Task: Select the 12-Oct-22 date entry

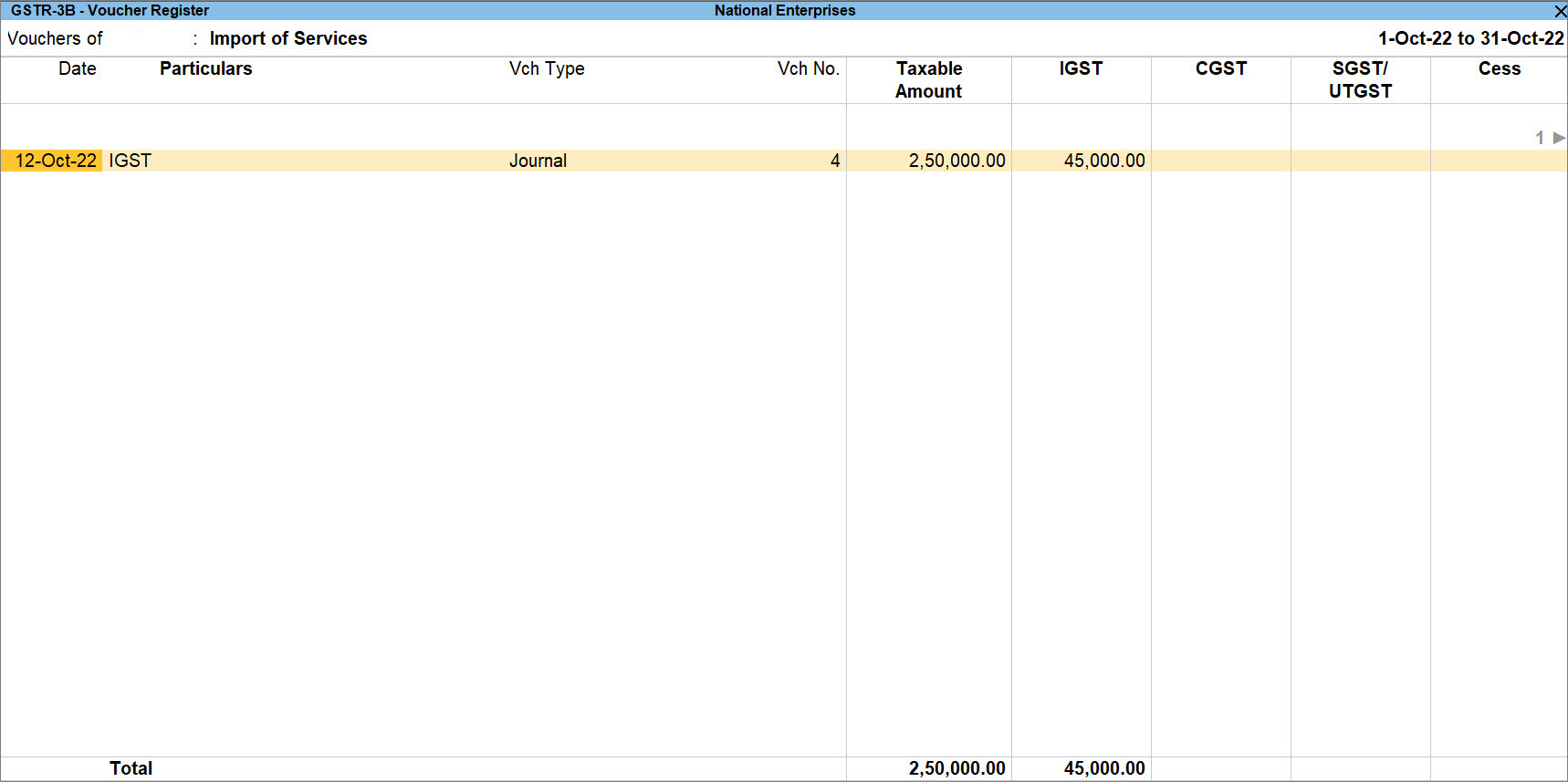Action: pyautogui.click(x=55, y=161)
